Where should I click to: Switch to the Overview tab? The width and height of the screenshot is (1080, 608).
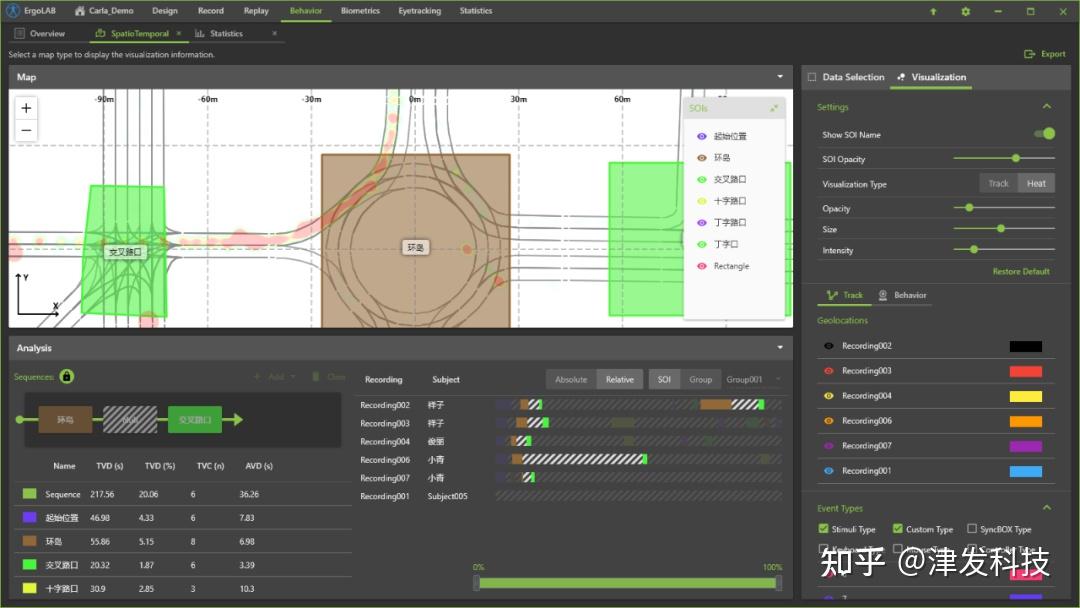point(41,33)
